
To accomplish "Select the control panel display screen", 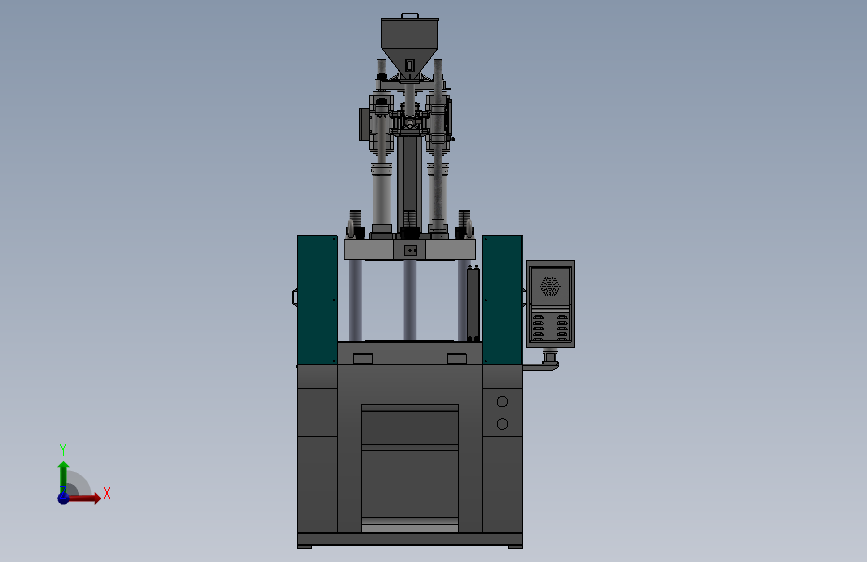I will tap(550, 287).
